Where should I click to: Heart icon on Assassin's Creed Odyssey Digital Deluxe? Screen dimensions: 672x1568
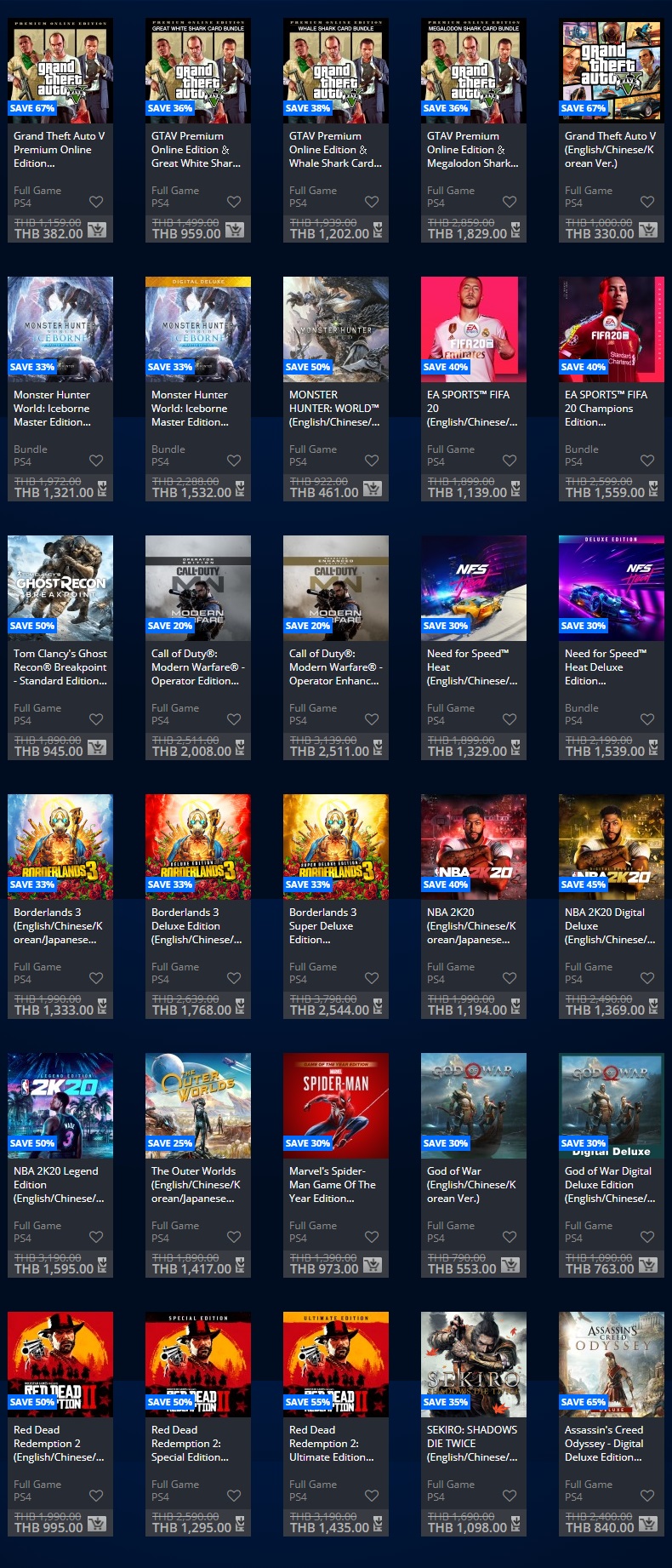click(x=647, y=1496)
